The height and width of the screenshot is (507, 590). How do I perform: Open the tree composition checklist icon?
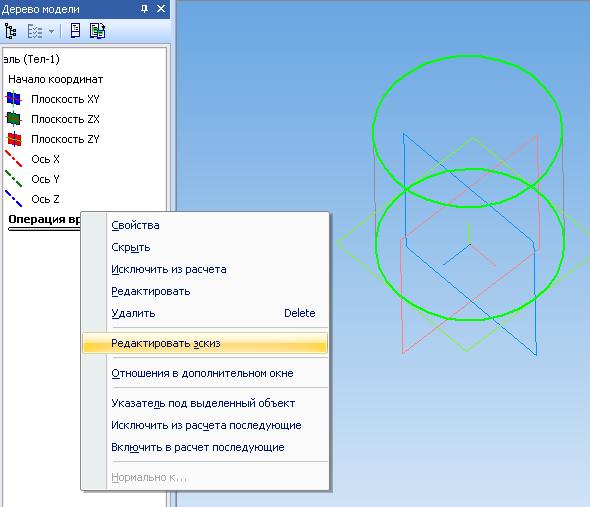coord(35,31)
